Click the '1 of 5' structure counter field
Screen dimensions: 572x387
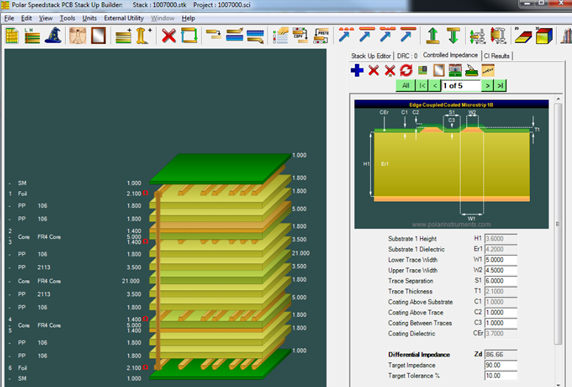[461, 86]
